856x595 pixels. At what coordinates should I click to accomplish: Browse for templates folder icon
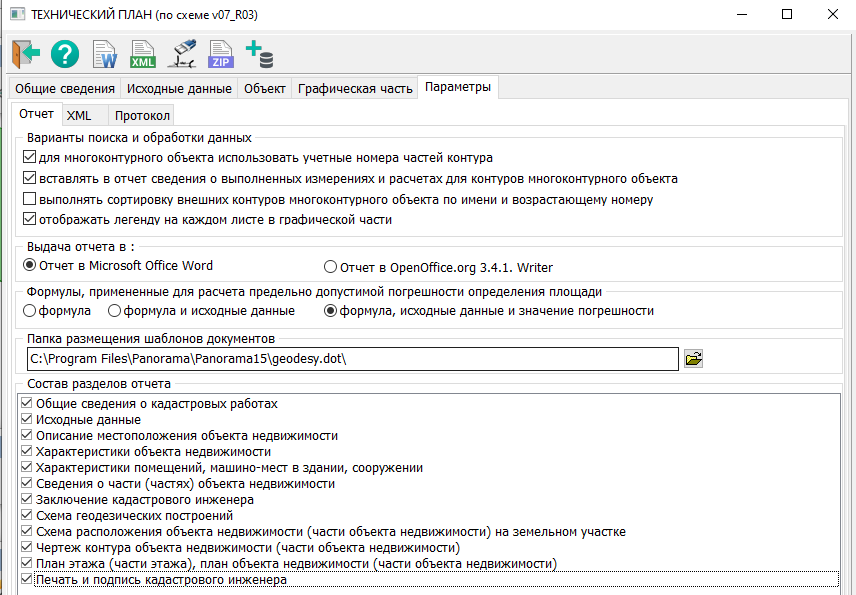point(694,358)
